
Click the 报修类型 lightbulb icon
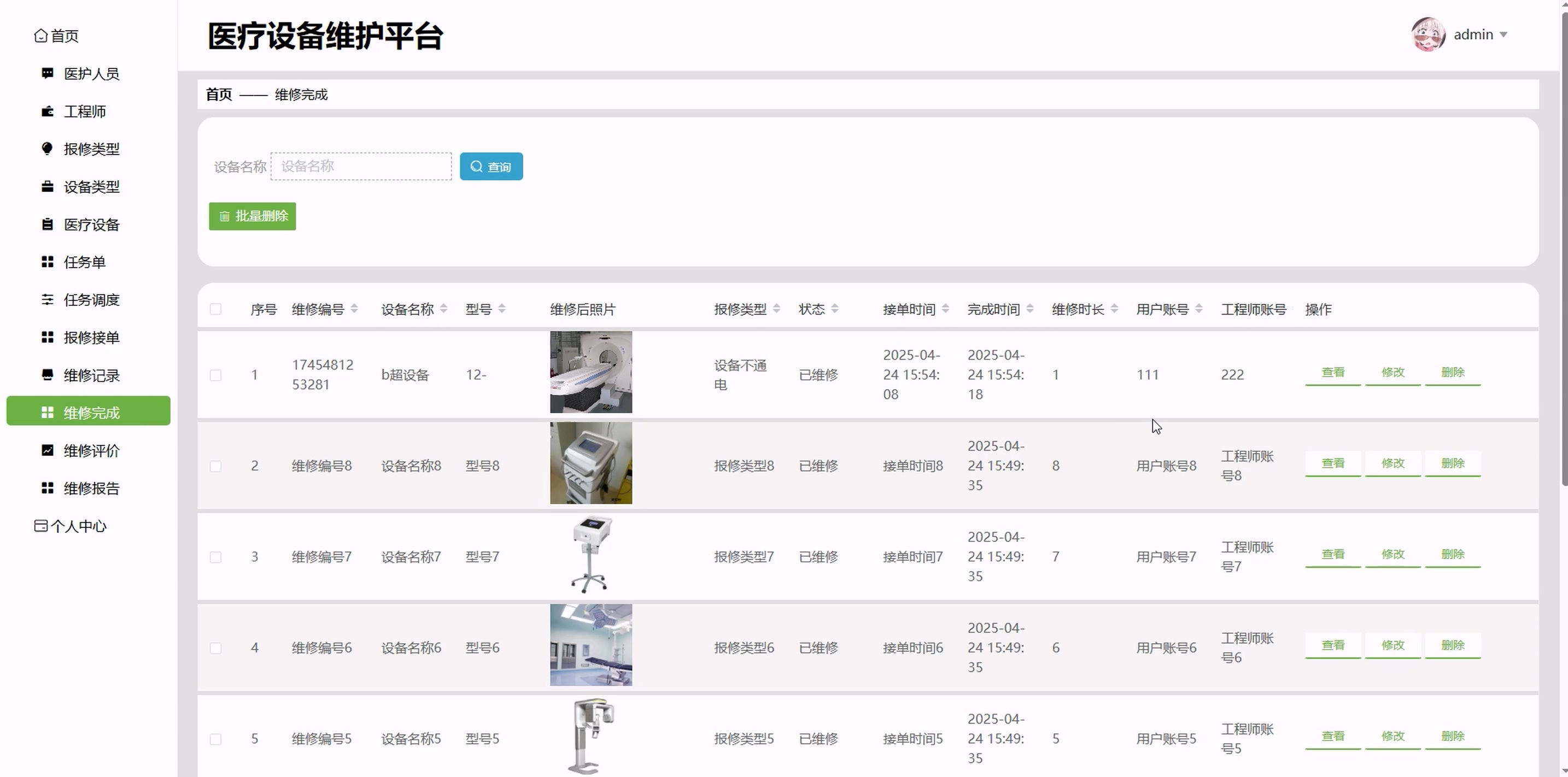[48, 149]
